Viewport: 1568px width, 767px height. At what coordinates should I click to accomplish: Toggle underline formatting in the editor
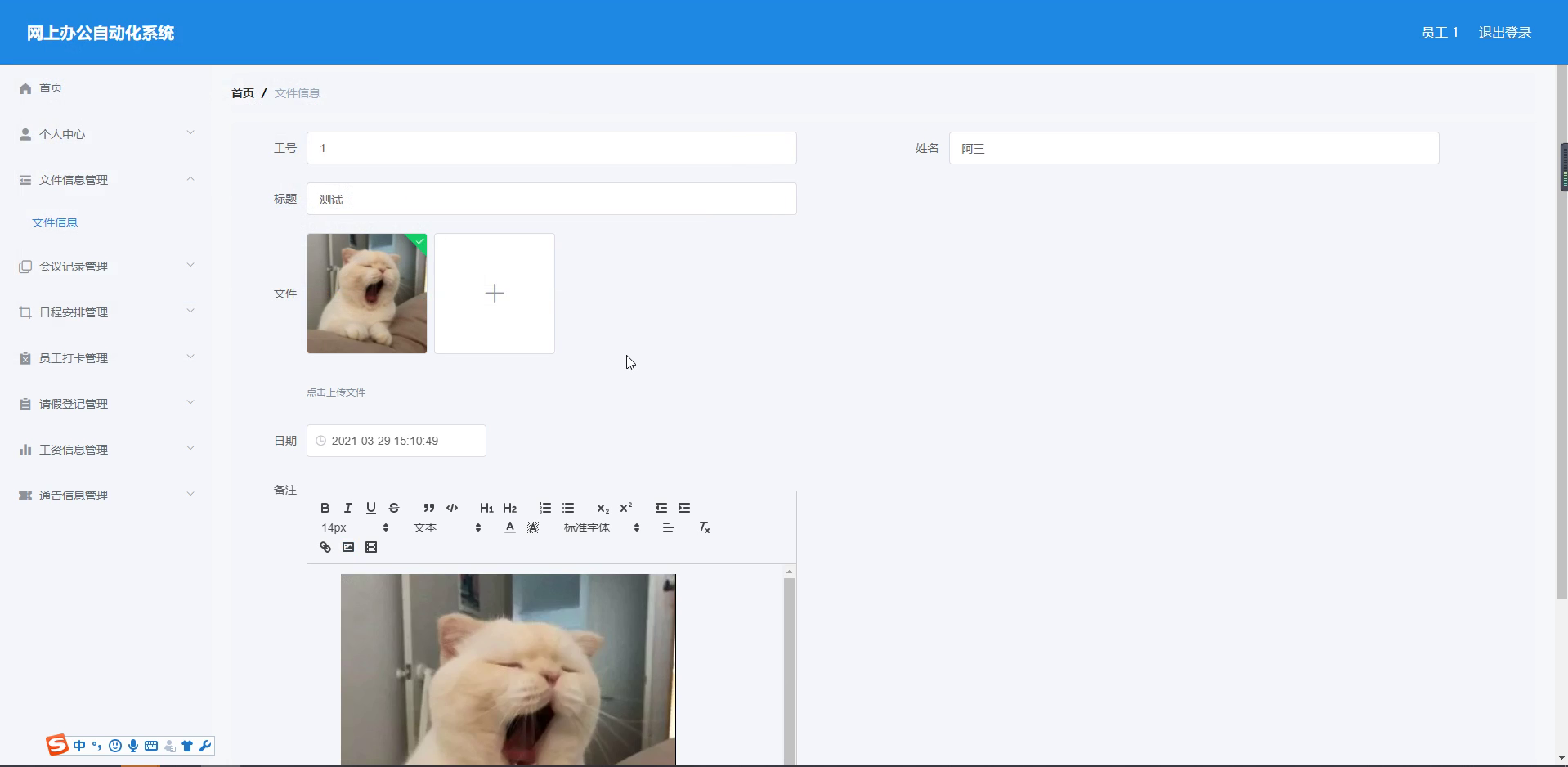point(370,508)
